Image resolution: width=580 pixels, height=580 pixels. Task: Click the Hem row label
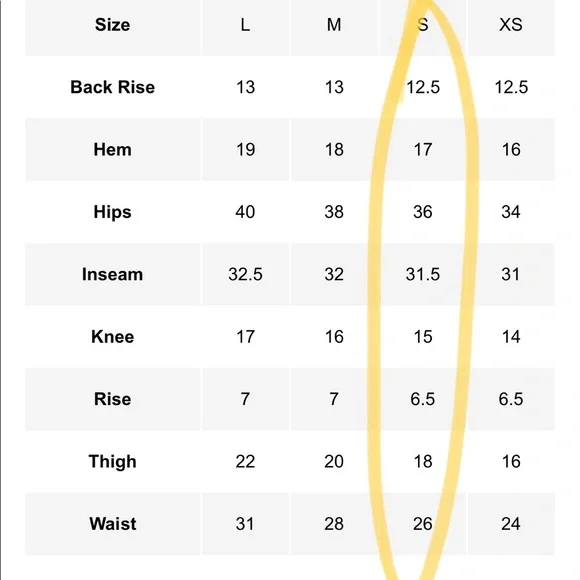pyautogui.click(x=112, y=150)
